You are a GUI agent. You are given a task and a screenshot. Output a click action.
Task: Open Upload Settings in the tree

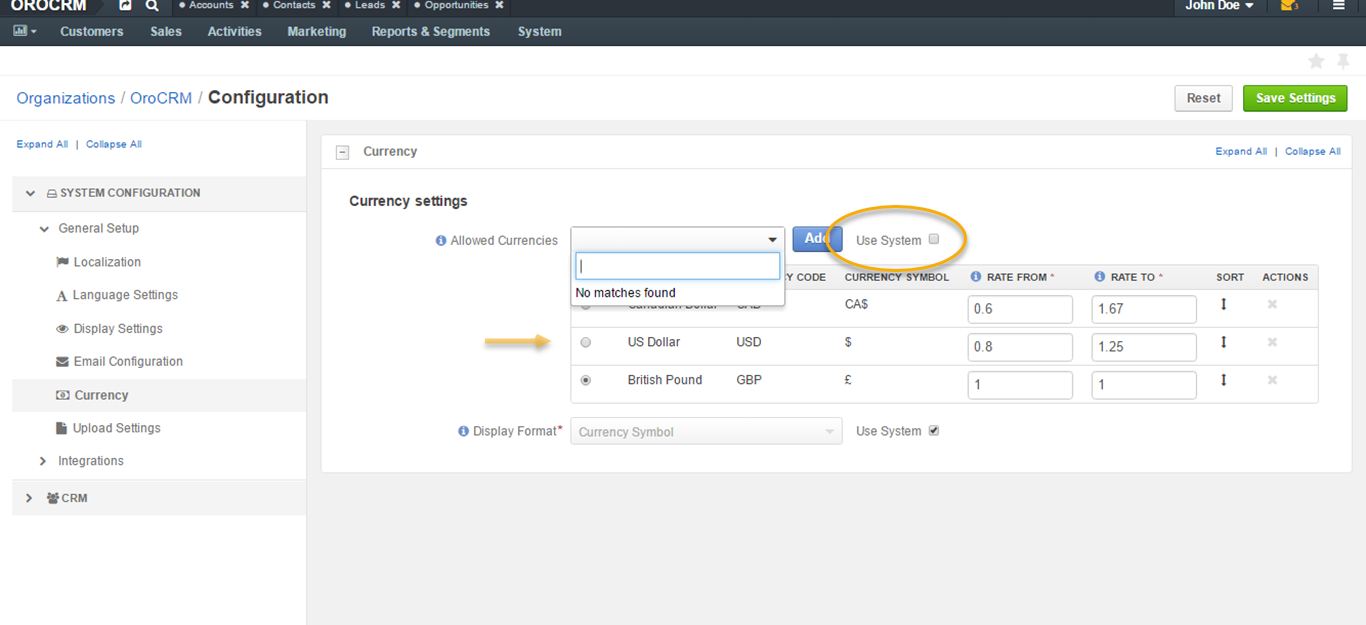(x=116, y=428)
